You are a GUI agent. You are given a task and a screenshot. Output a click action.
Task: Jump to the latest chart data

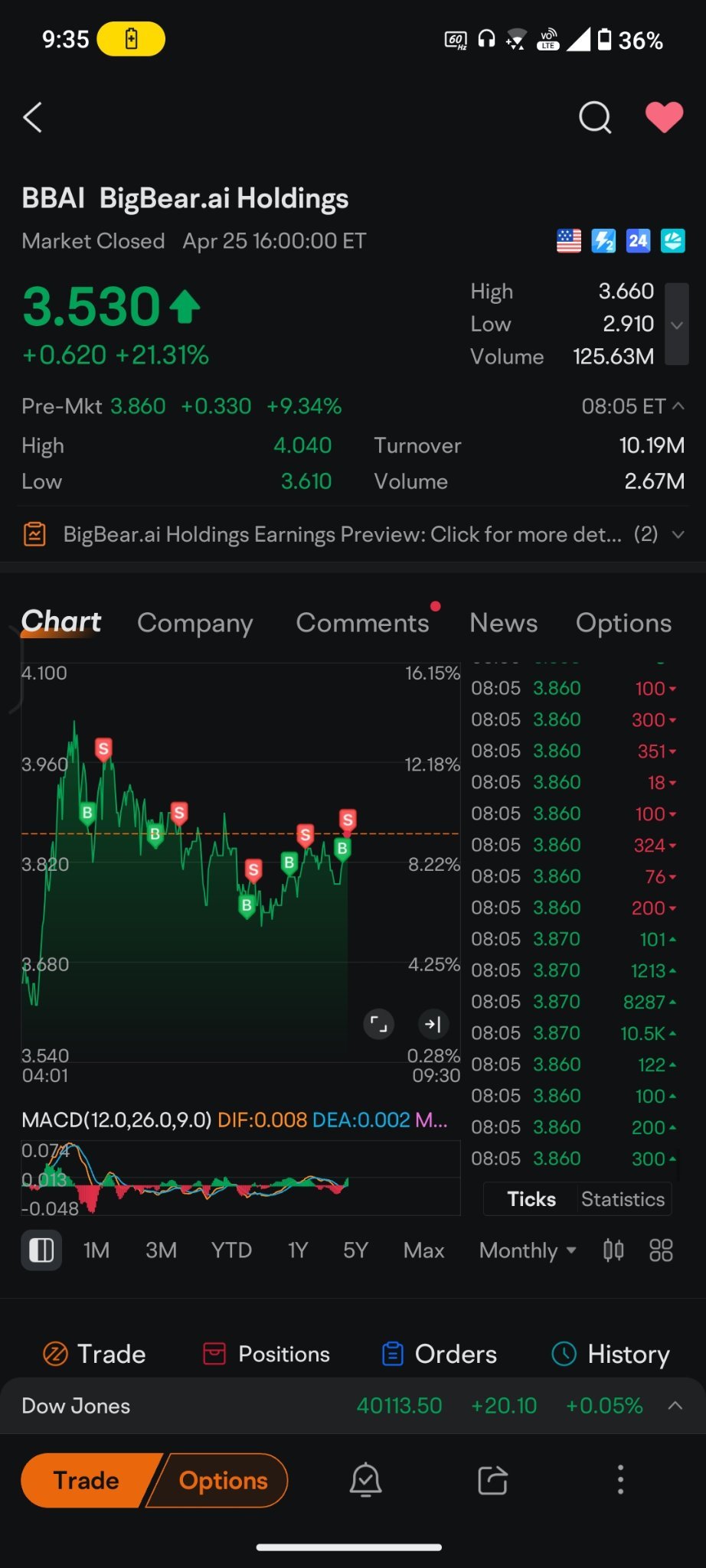tap(433, 1024)
